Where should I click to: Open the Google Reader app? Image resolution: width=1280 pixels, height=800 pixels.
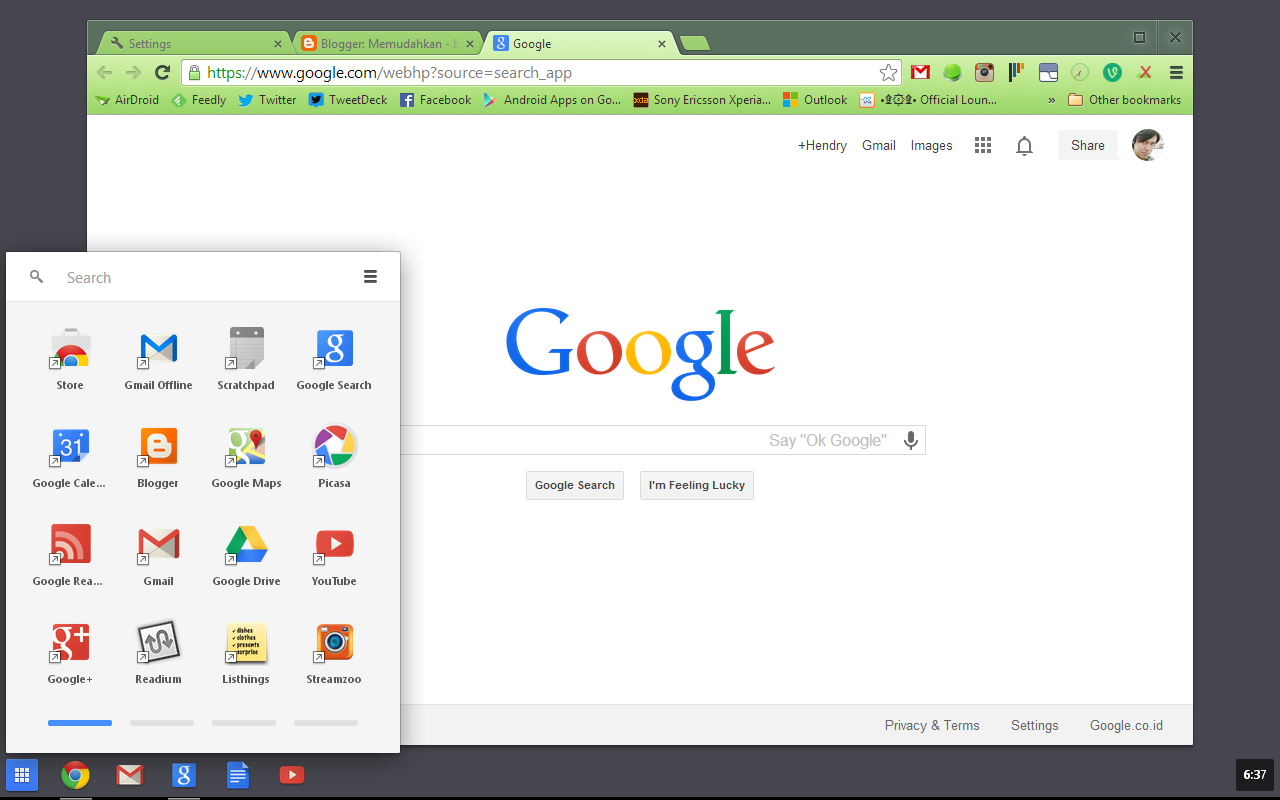(x=70, y=554)
